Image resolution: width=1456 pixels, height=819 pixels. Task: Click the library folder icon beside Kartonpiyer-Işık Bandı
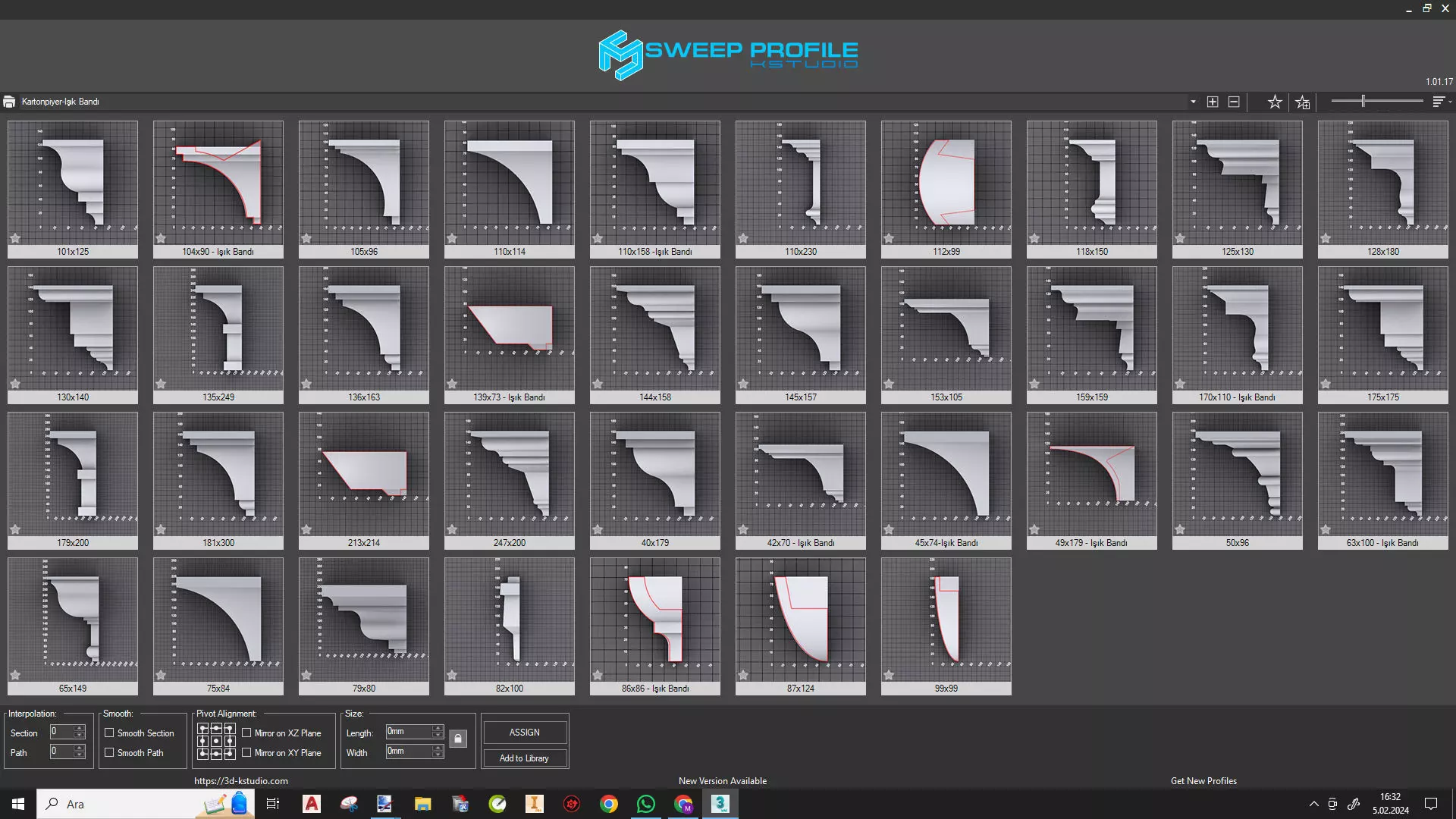tap(9, 102)
